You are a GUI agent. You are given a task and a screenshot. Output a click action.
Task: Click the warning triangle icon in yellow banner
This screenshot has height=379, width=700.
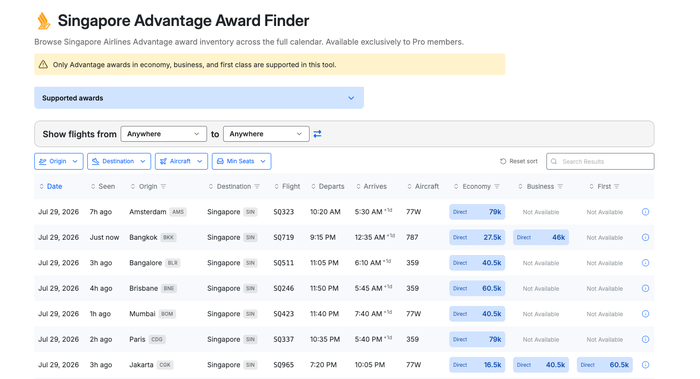click(x=43, y=65)
